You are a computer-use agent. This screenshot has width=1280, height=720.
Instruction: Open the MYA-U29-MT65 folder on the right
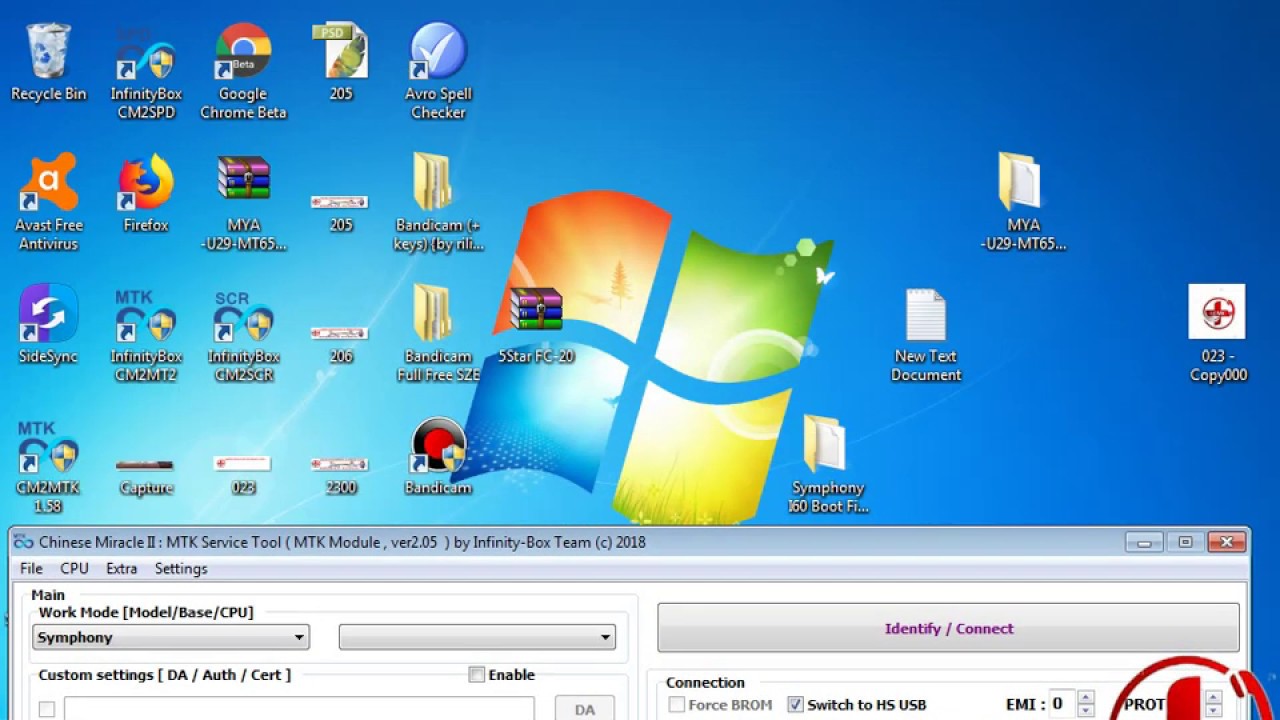click(x=1023, y=203)
